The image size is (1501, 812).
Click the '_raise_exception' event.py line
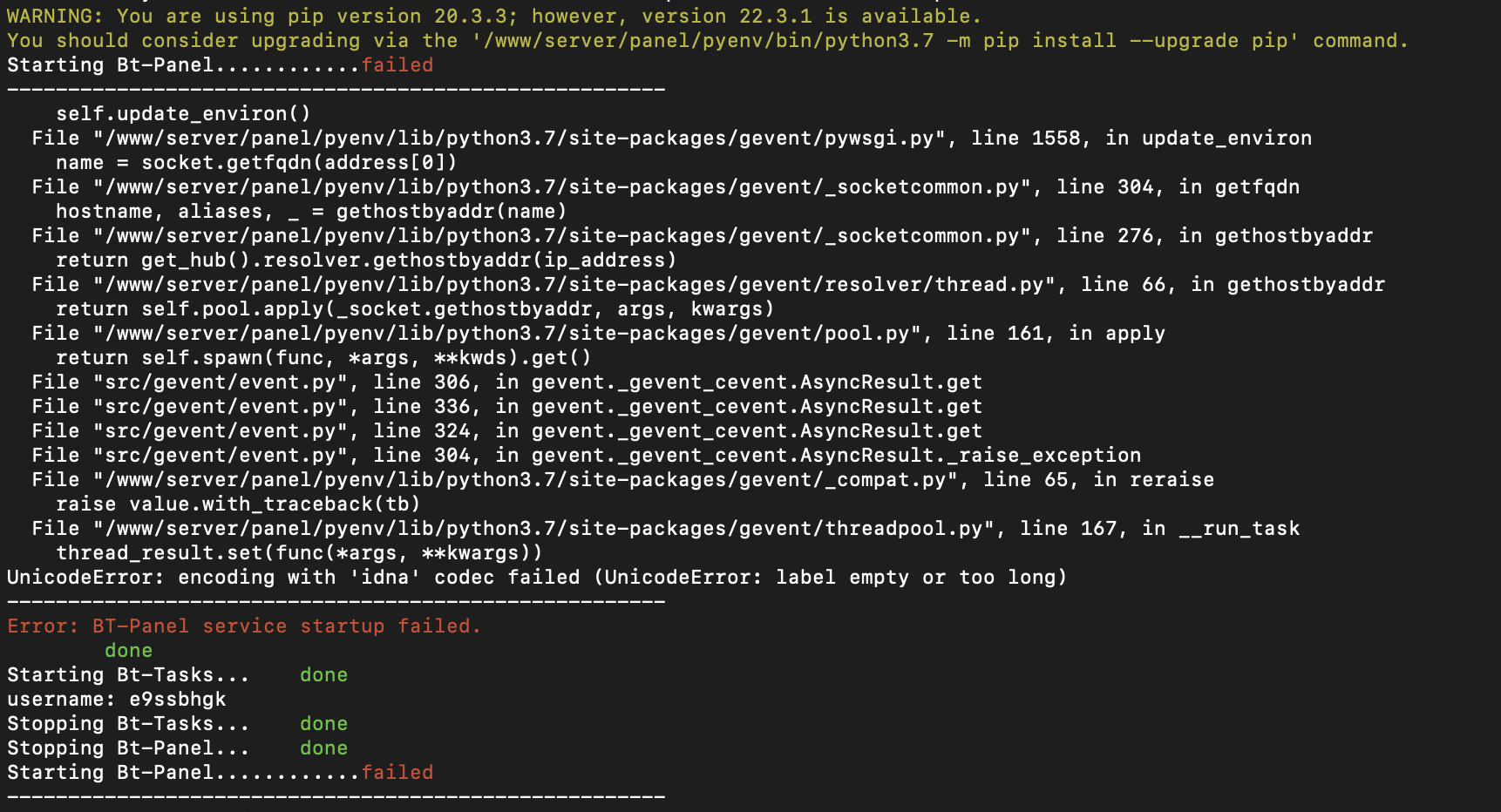click(x=587, y=456)
